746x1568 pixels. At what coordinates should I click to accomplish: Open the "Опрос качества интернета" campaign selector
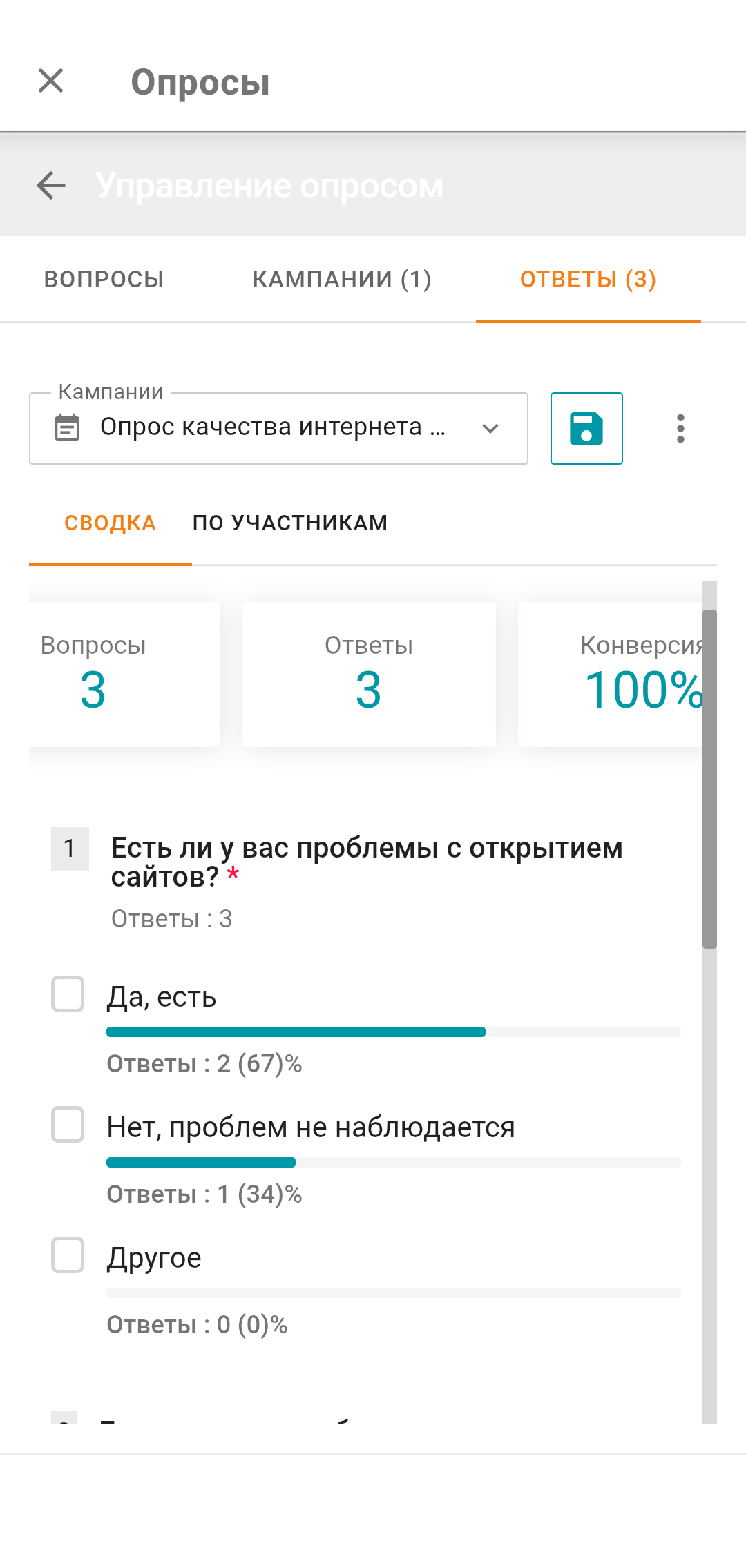(x=273, y=427)
